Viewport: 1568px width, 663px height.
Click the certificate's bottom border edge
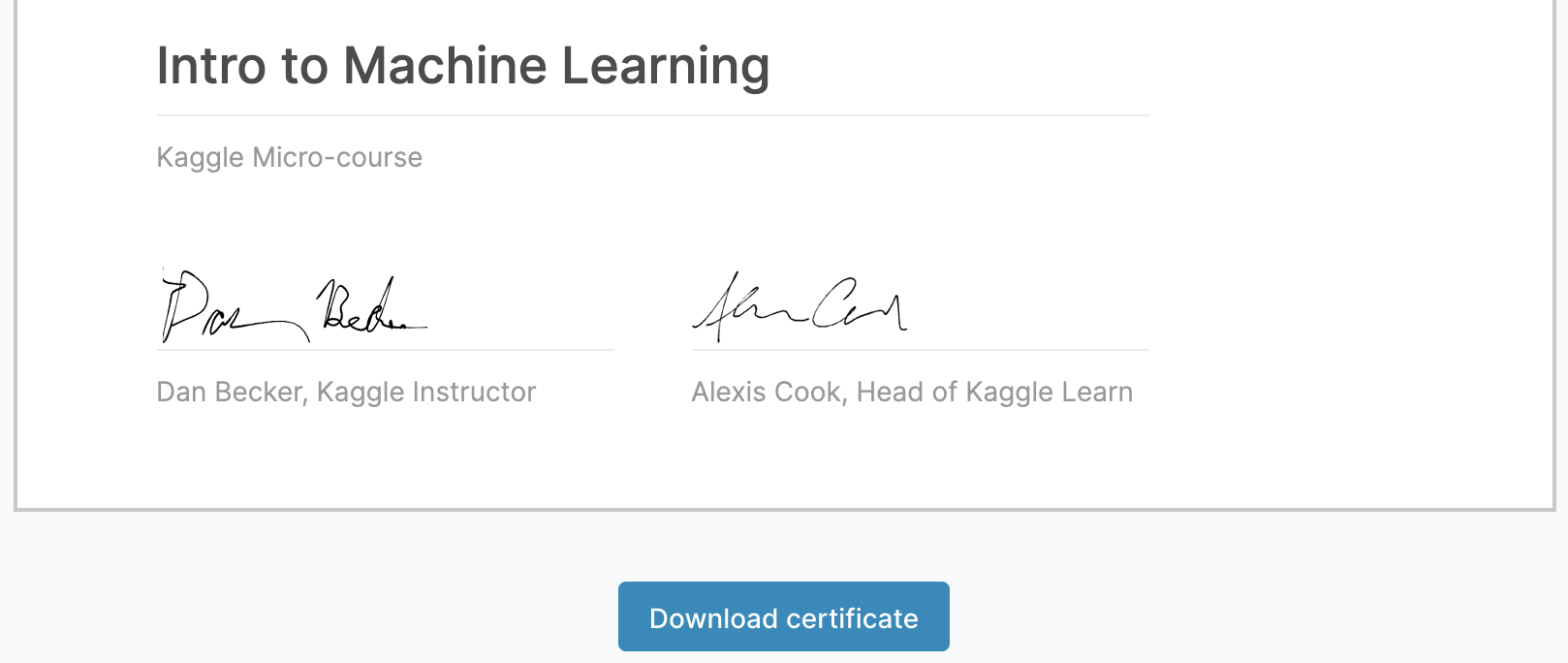pos(783,509)
